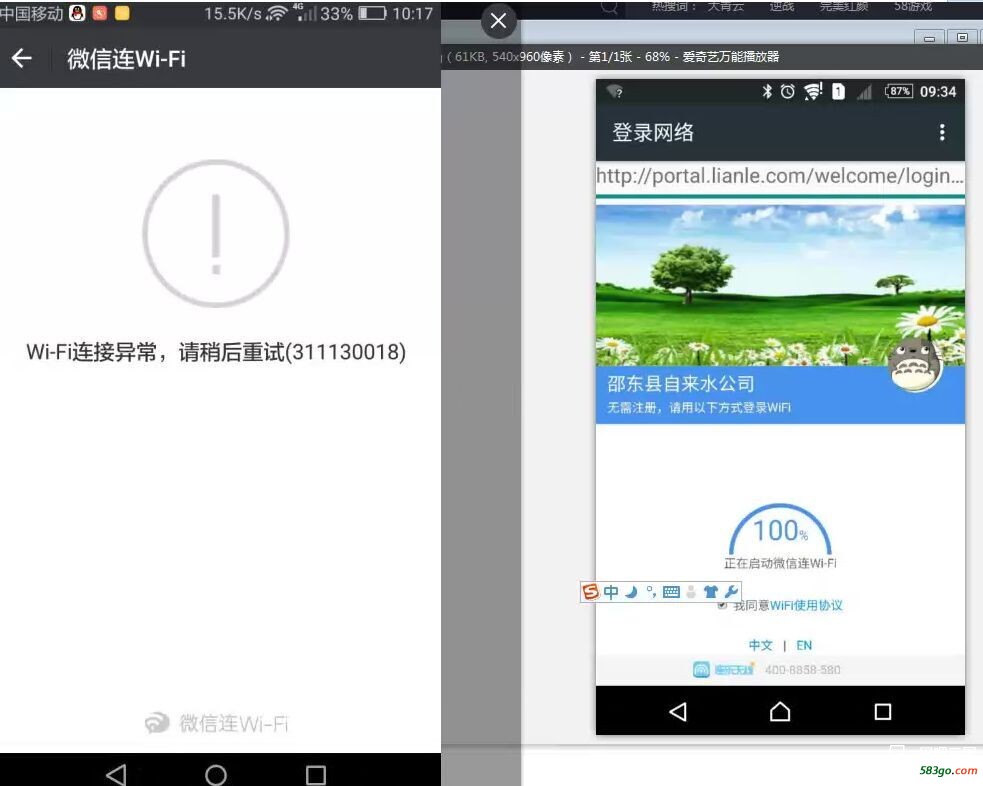Click the 09:34 clock in right status bar

938,92
